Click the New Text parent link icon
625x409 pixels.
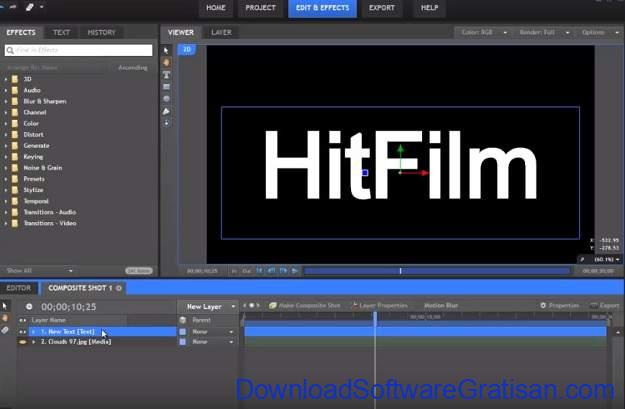pyautogui.click(x=183, y=332)
